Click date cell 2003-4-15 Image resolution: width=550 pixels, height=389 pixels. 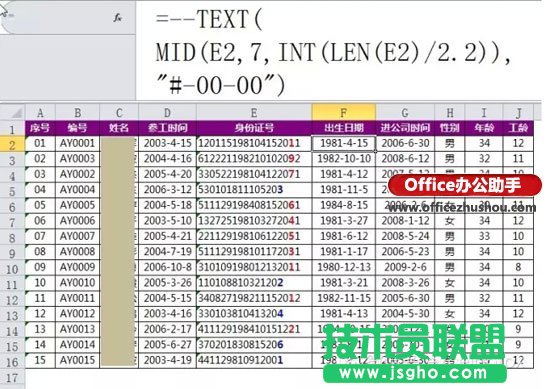point(167,143)
